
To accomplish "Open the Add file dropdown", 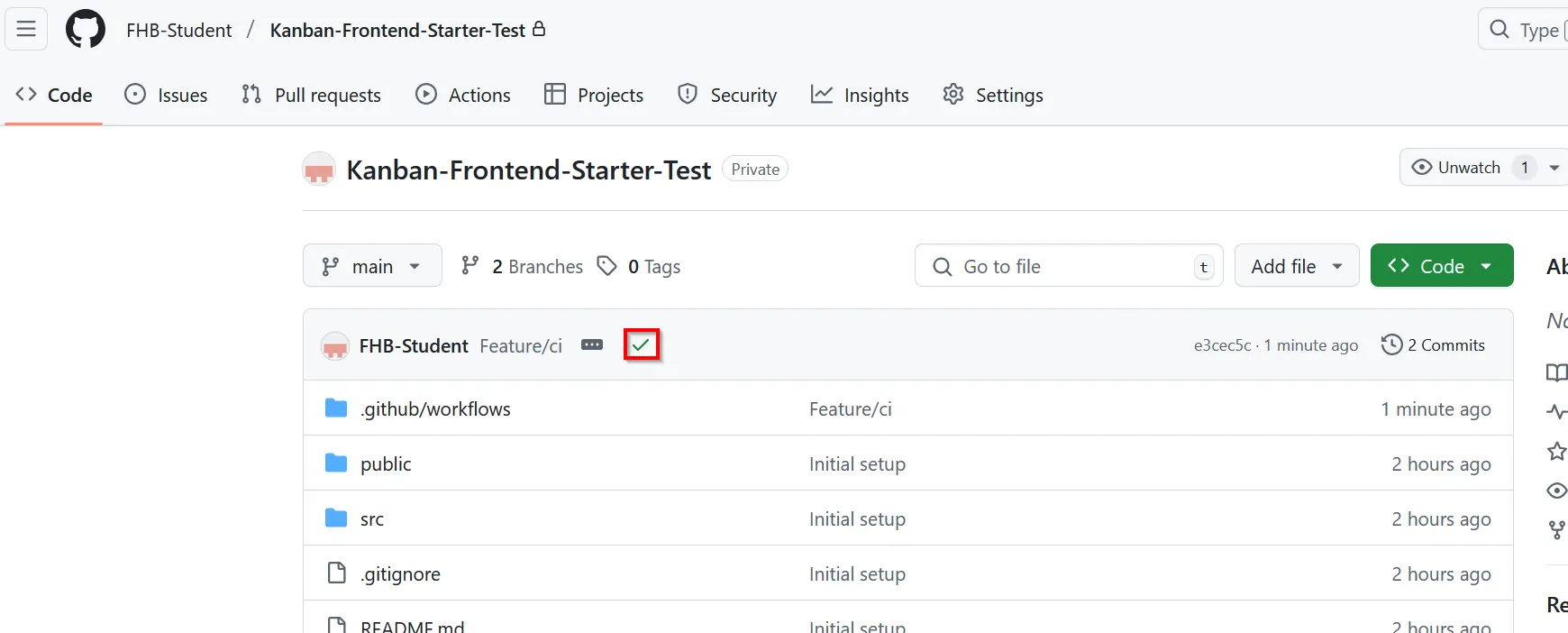I will point(1297,266).
